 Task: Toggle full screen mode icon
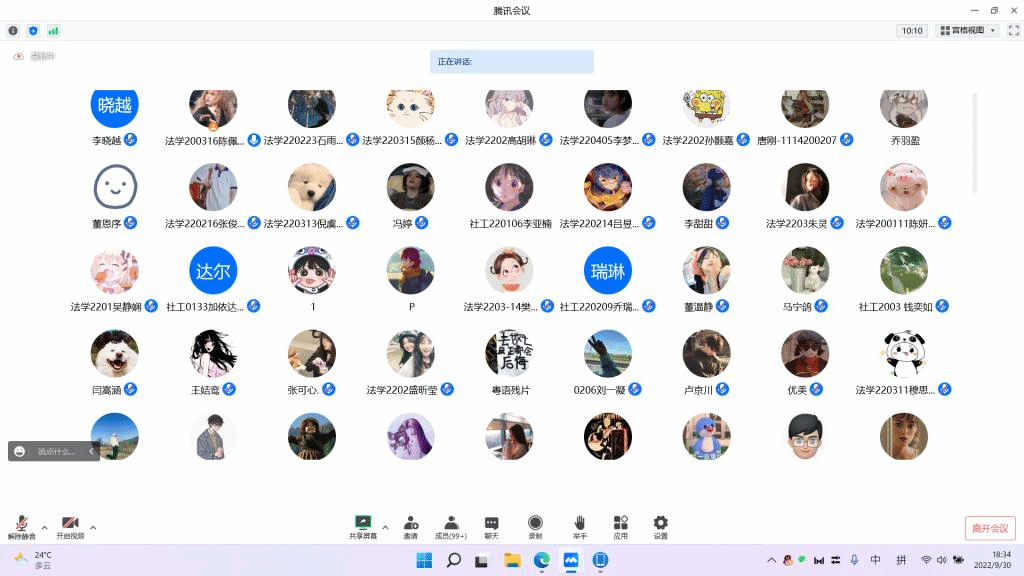(x=1013, y=31)
